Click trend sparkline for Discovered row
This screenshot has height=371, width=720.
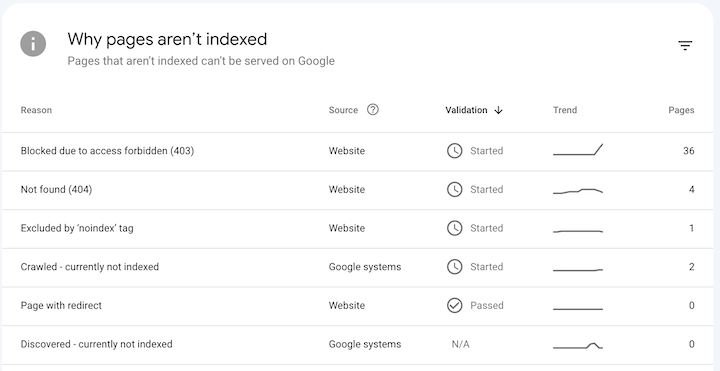[578, 345]
